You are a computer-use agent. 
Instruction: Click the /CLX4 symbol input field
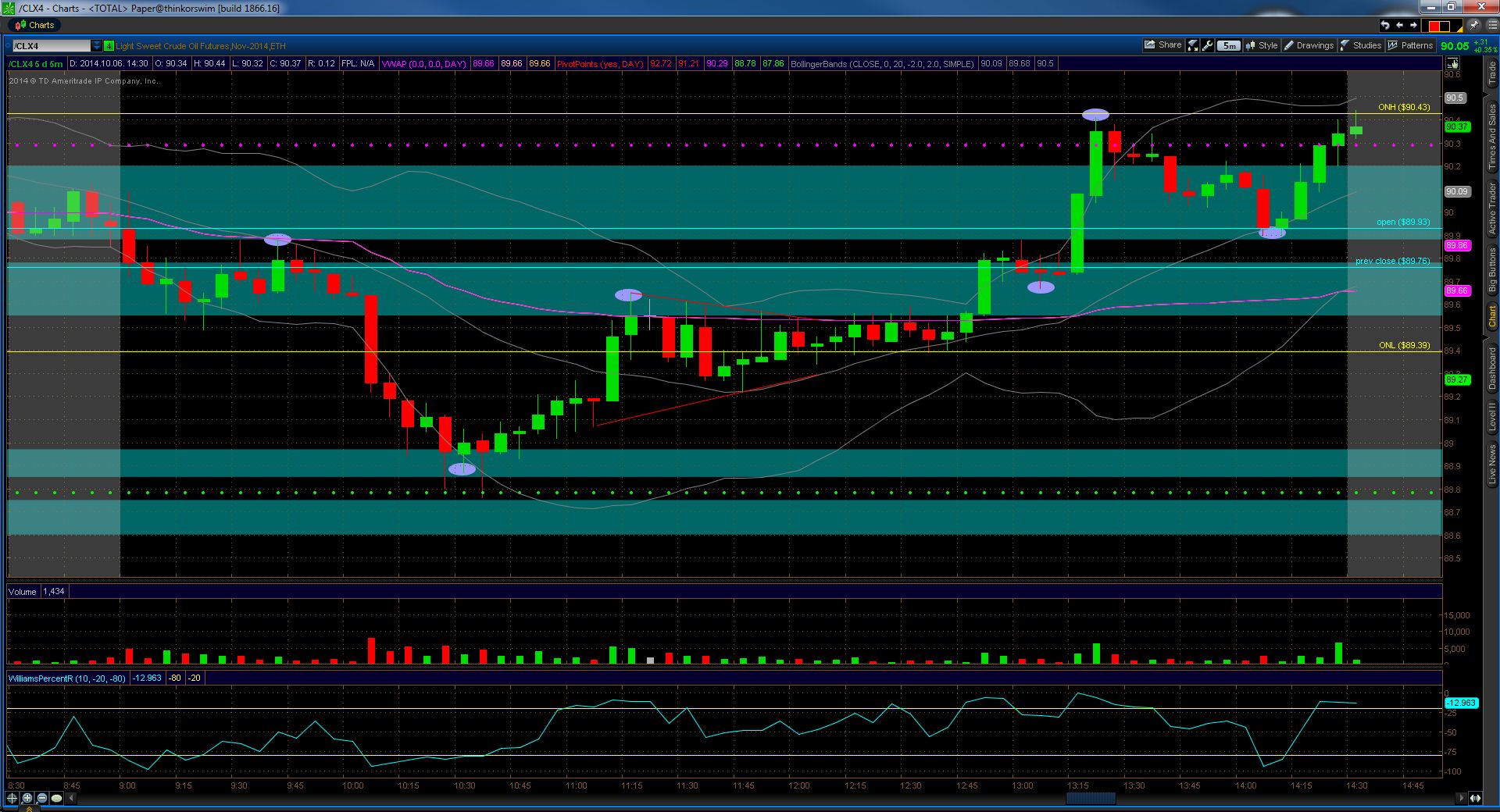[52, 46]
